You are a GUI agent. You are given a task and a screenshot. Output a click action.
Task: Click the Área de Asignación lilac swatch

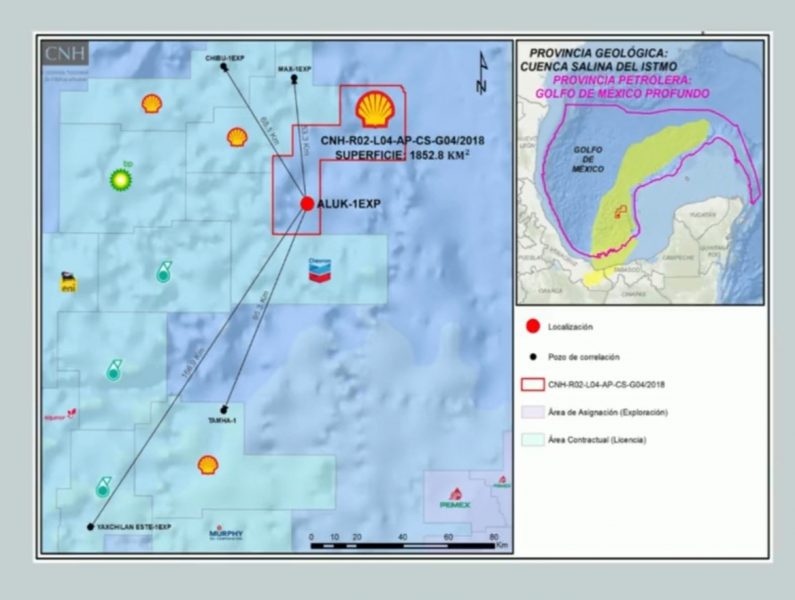[533, 412]
